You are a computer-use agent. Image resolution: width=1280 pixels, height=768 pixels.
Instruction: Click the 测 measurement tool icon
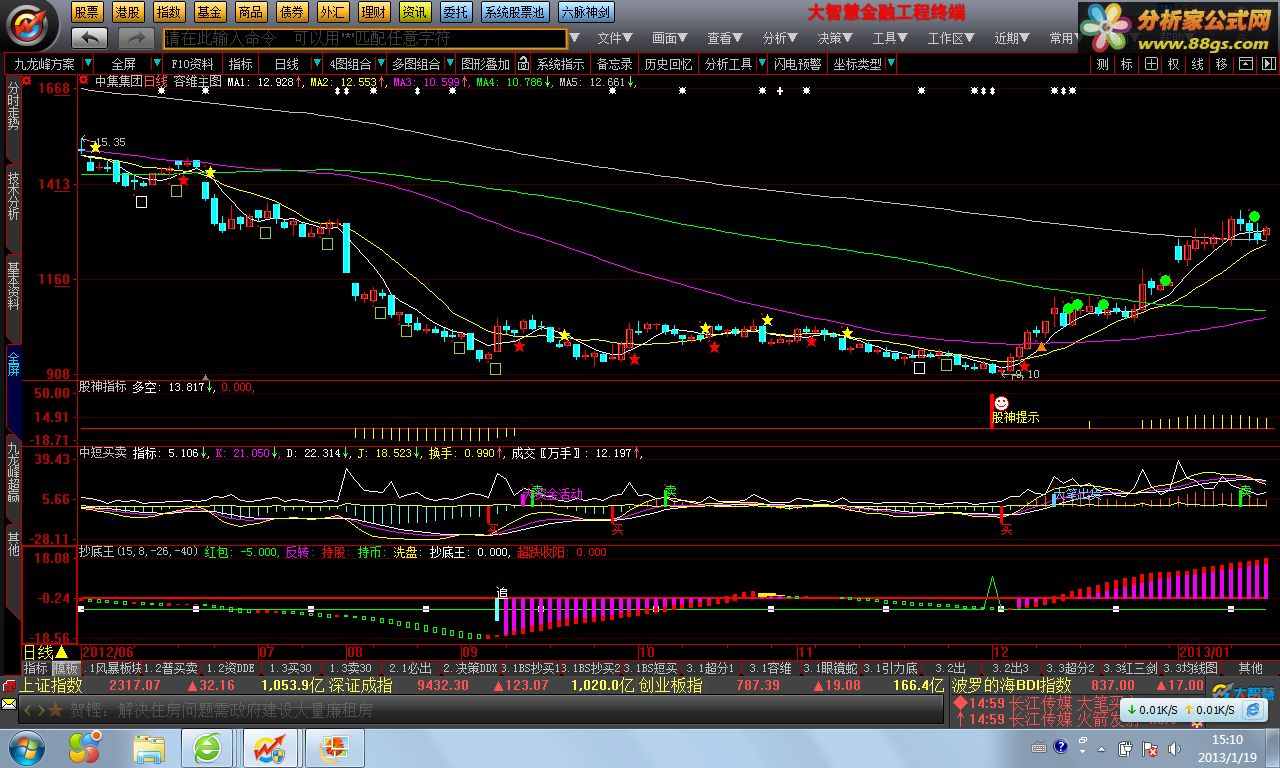point(1102,64)
